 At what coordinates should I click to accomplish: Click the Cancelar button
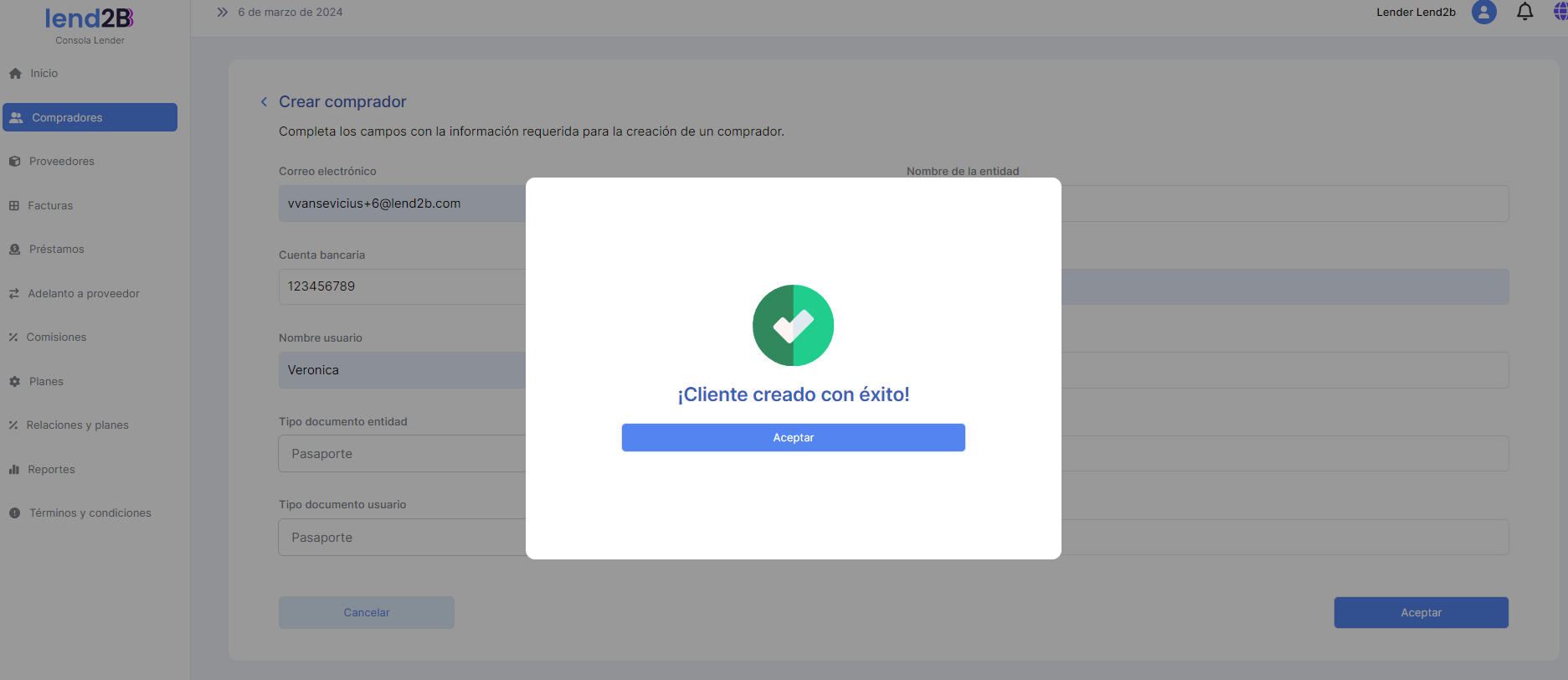click(x=367, y=612)
